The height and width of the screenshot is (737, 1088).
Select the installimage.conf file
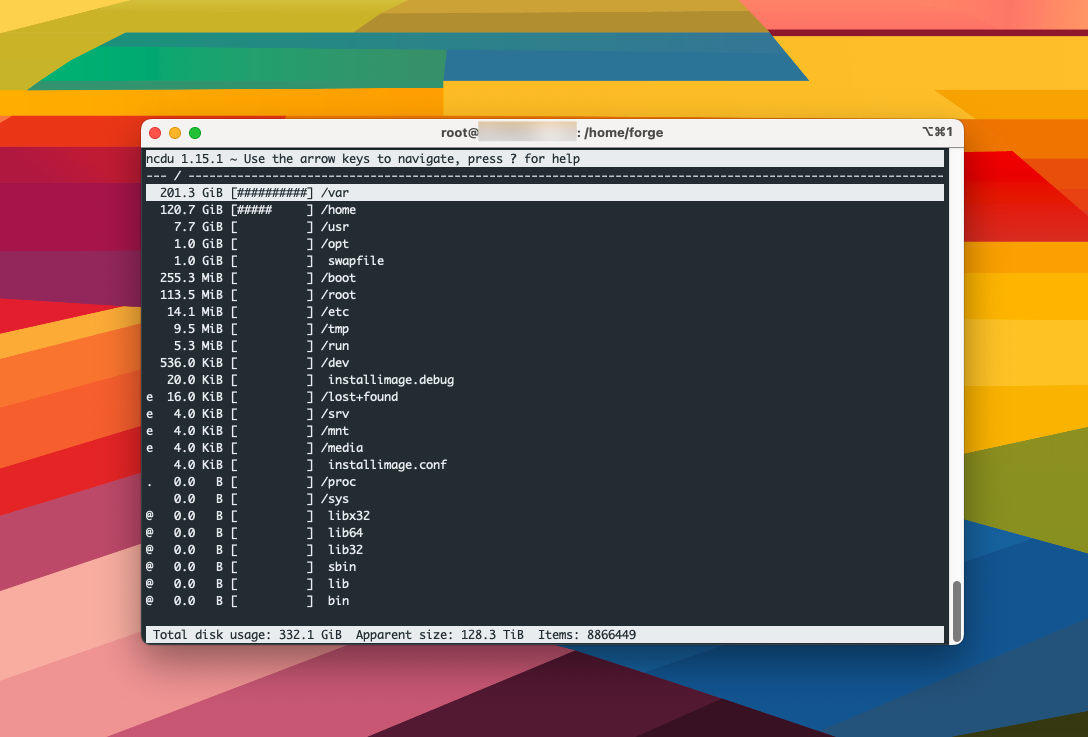[387, 465]
